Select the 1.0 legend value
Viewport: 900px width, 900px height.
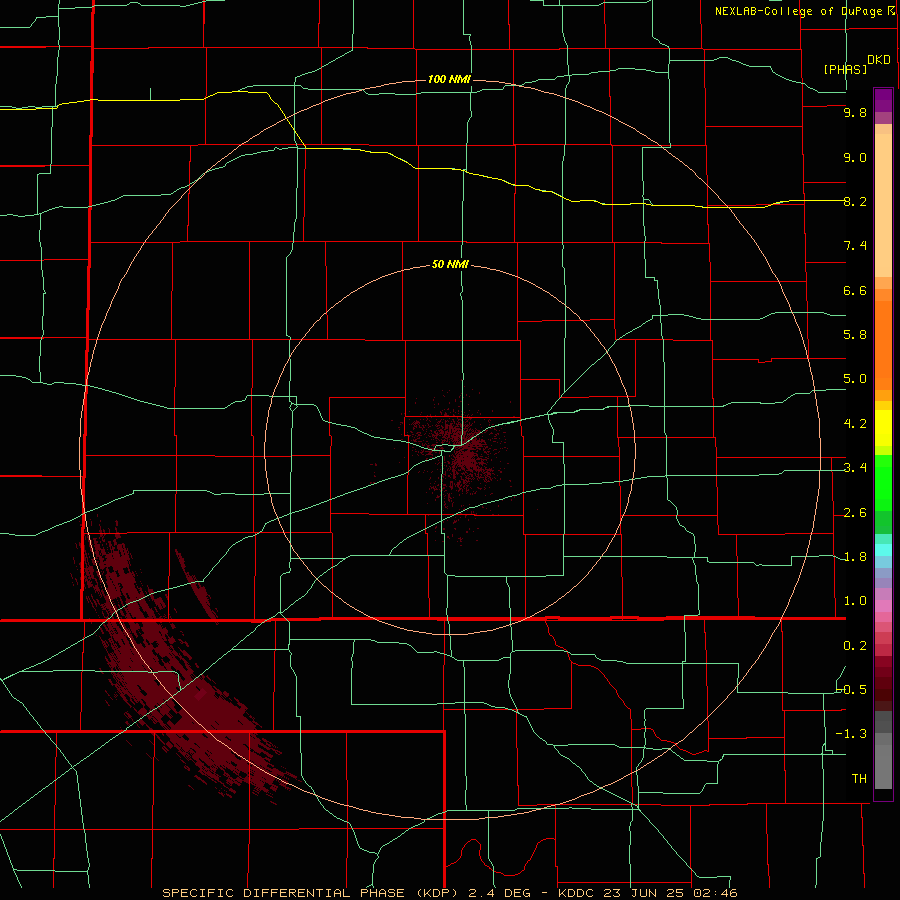[x=855, y=601]
